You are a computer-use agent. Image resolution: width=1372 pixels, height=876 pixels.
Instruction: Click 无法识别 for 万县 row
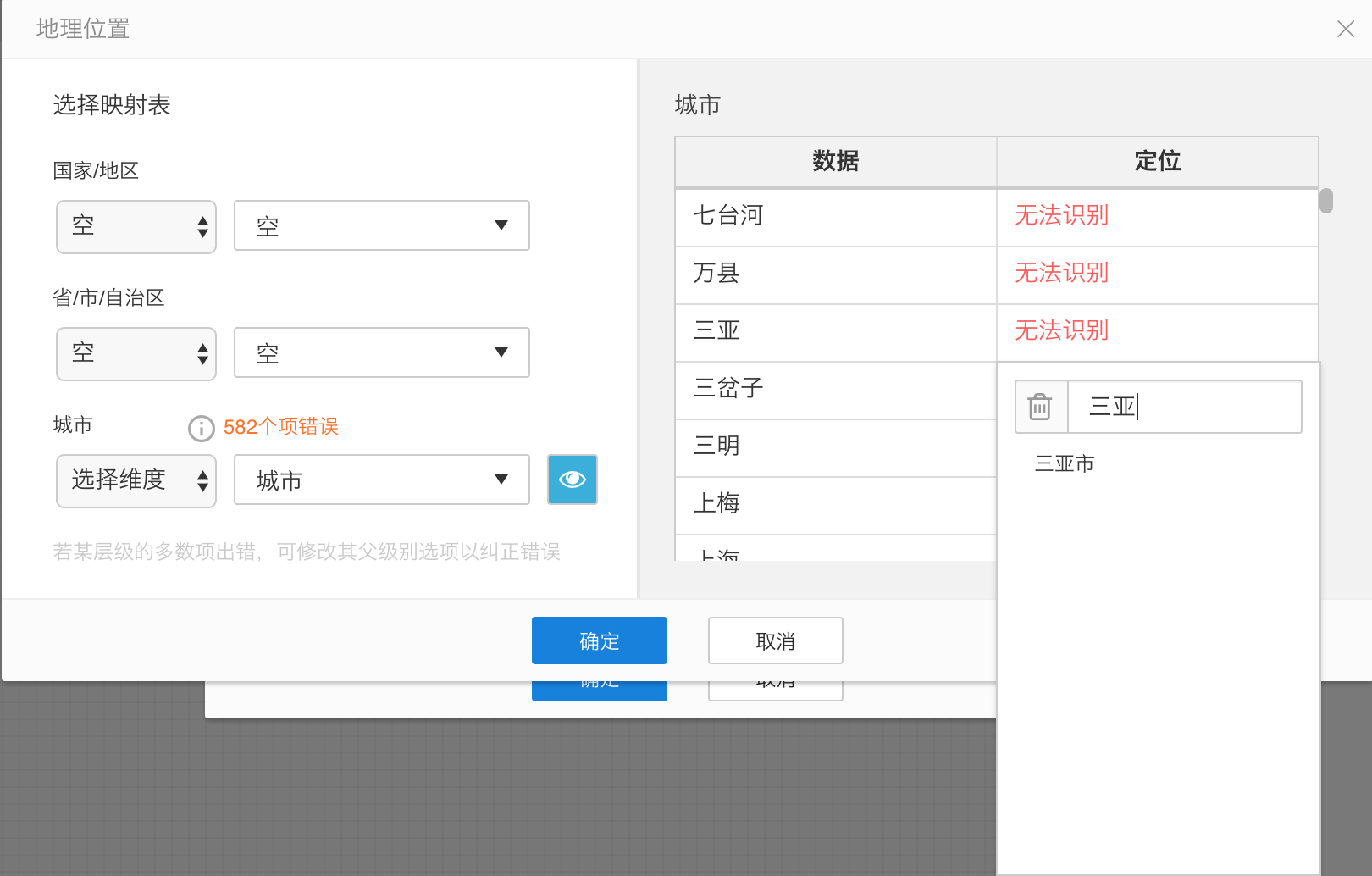point(1062,274)
